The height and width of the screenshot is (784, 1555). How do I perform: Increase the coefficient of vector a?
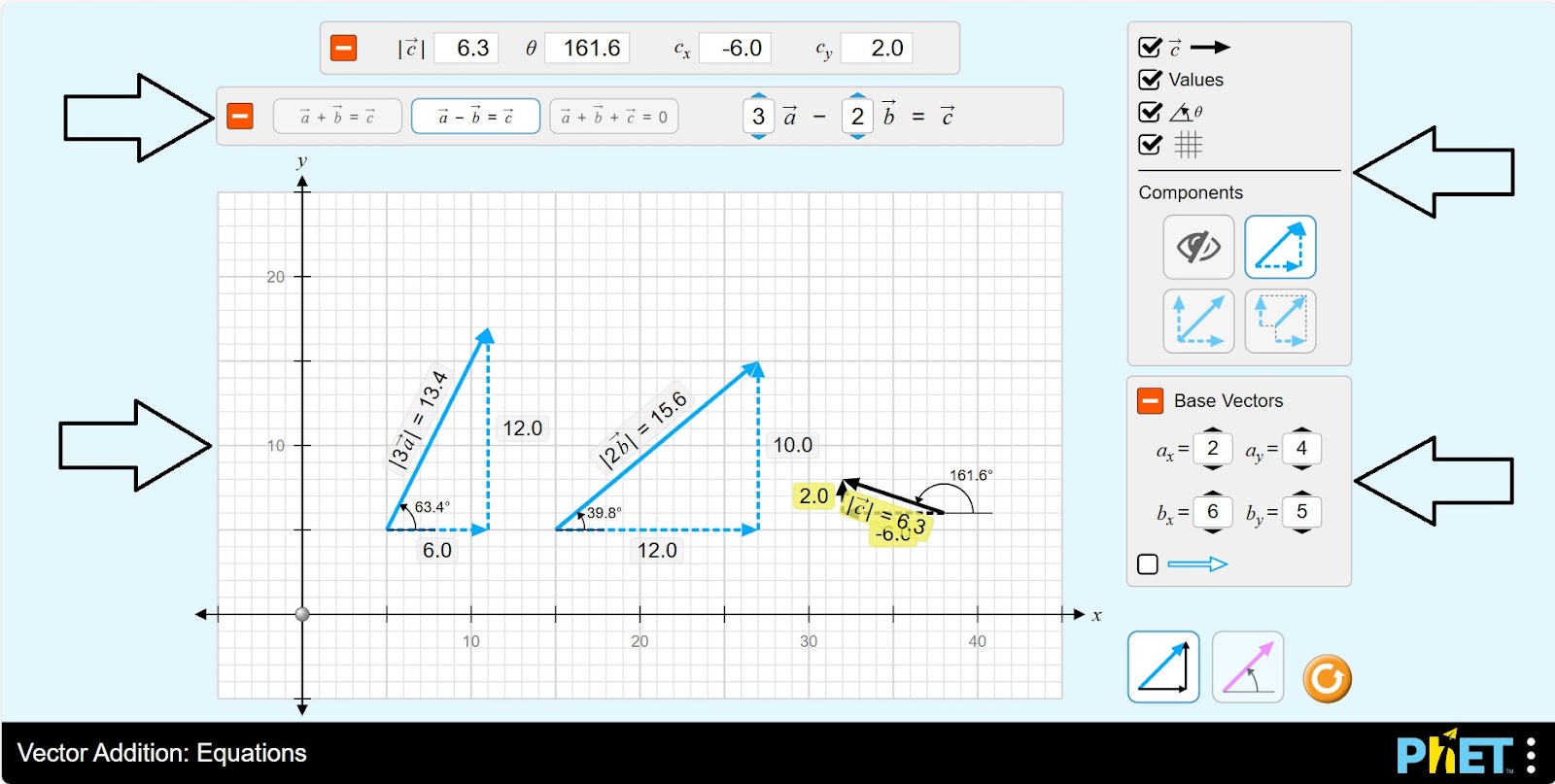tap(759, 97)
